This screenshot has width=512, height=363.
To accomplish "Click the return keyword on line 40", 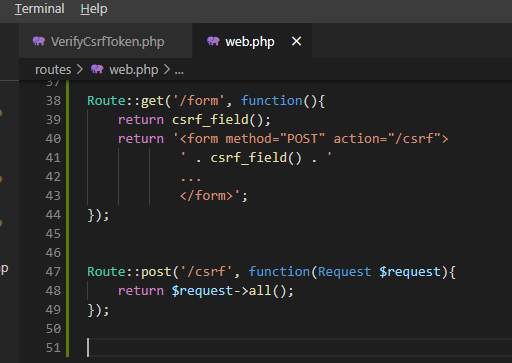I will (141, 139).
